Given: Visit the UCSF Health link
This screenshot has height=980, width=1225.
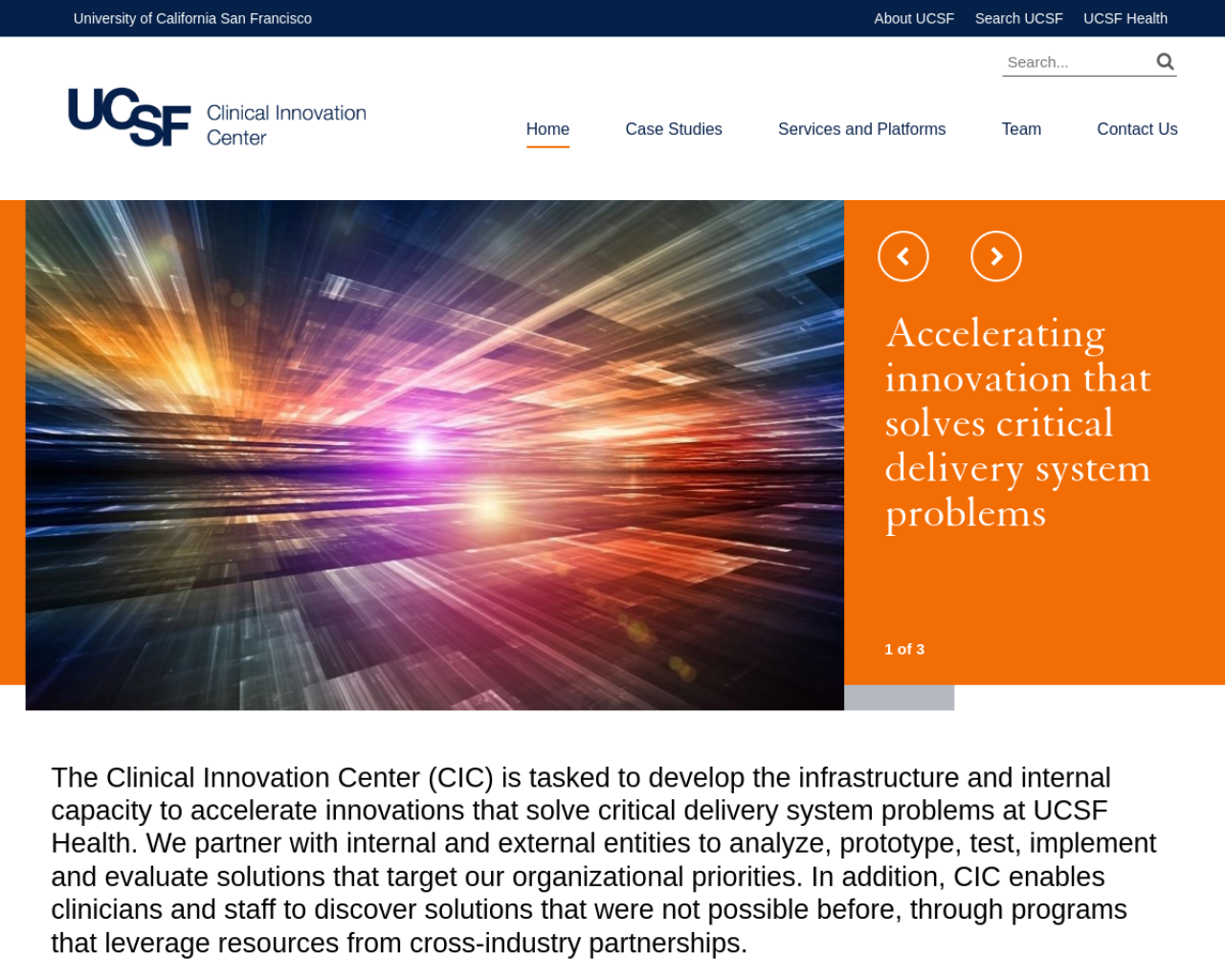Looking at the screenshot, I should point(1125,18).
